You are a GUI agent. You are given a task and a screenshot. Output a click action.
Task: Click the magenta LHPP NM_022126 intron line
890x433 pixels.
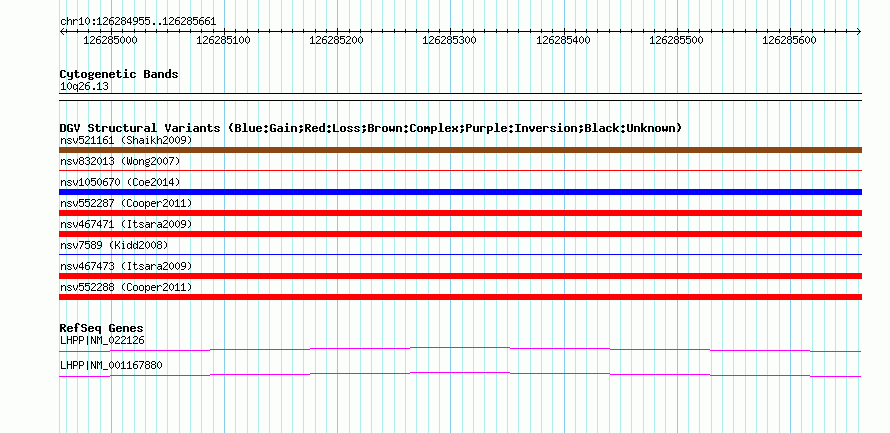point(460,349)
